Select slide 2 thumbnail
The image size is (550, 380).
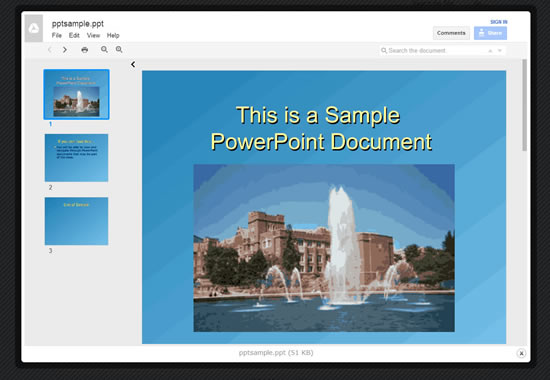click(x=76, y=158)
